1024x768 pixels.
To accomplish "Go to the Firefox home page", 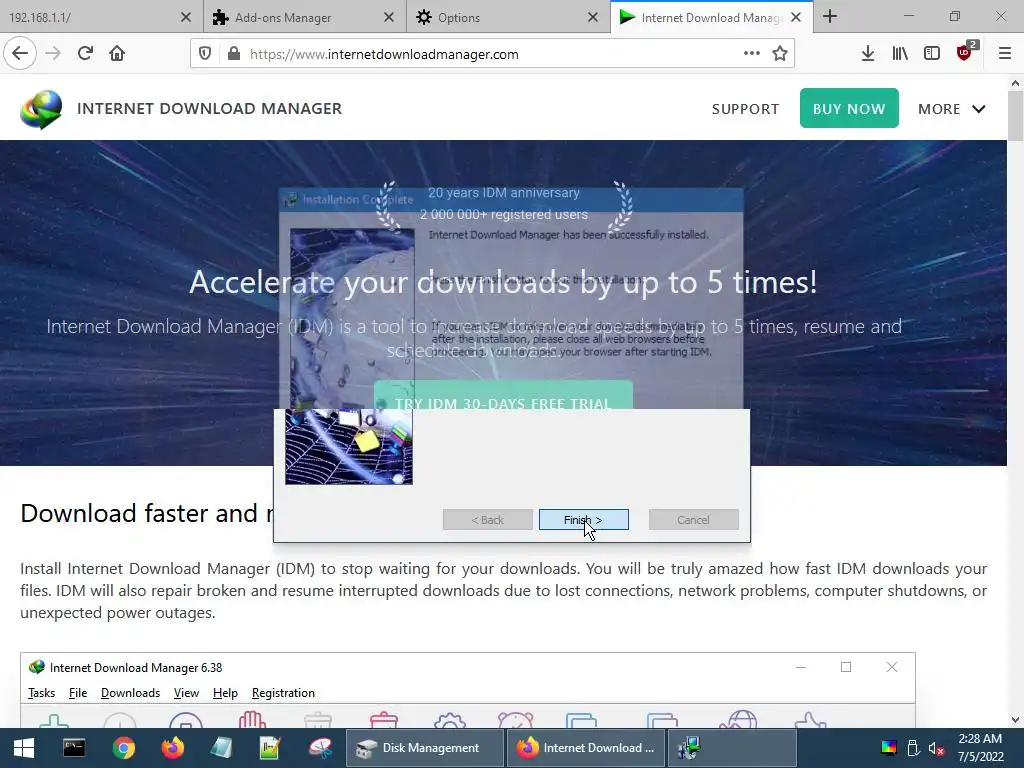I will (117, 53).
